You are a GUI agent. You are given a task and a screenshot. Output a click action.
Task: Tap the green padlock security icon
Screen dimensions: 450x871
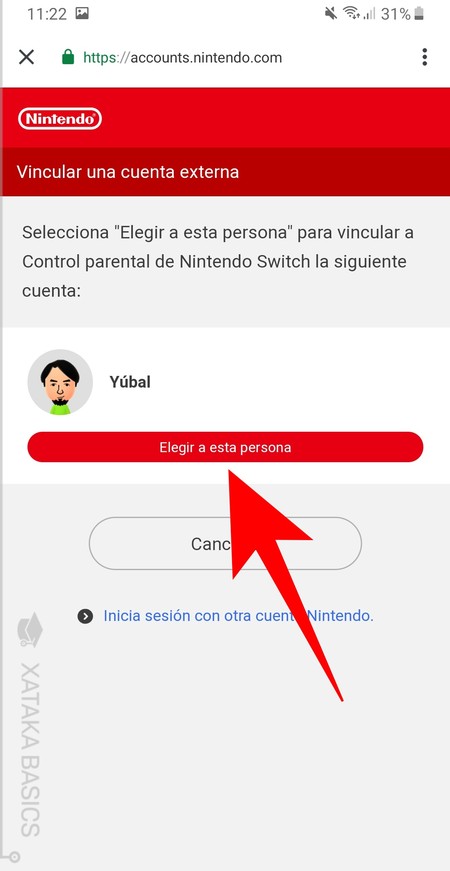pyautogui.click(x=68, y=57)
